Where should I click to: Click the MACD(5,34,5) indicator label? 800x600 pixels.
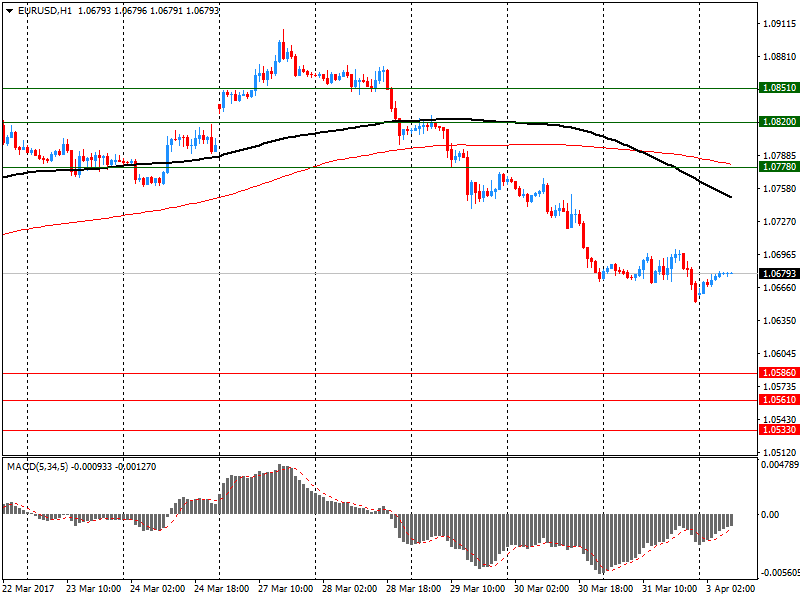point(37,467)
